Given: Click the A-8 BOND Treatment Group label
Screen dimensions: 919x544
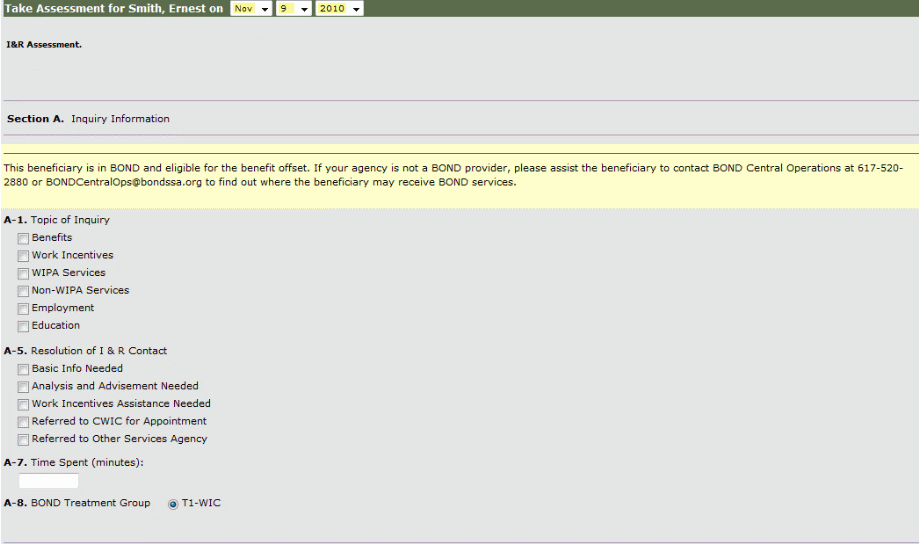Looking at the screenshot, I should (x=77, y=503).
